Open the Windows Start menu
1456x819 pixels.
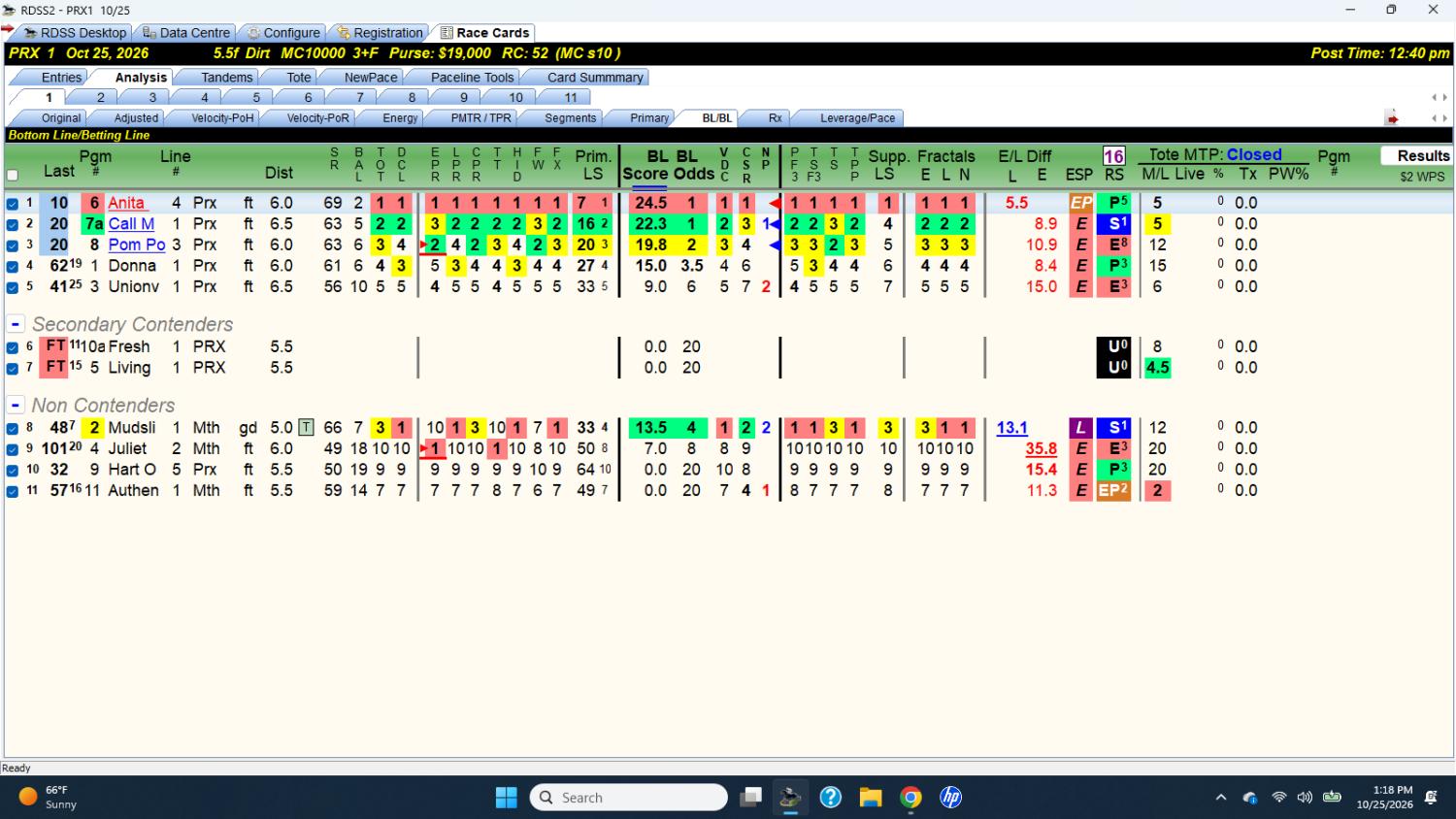tap(507, 798)
